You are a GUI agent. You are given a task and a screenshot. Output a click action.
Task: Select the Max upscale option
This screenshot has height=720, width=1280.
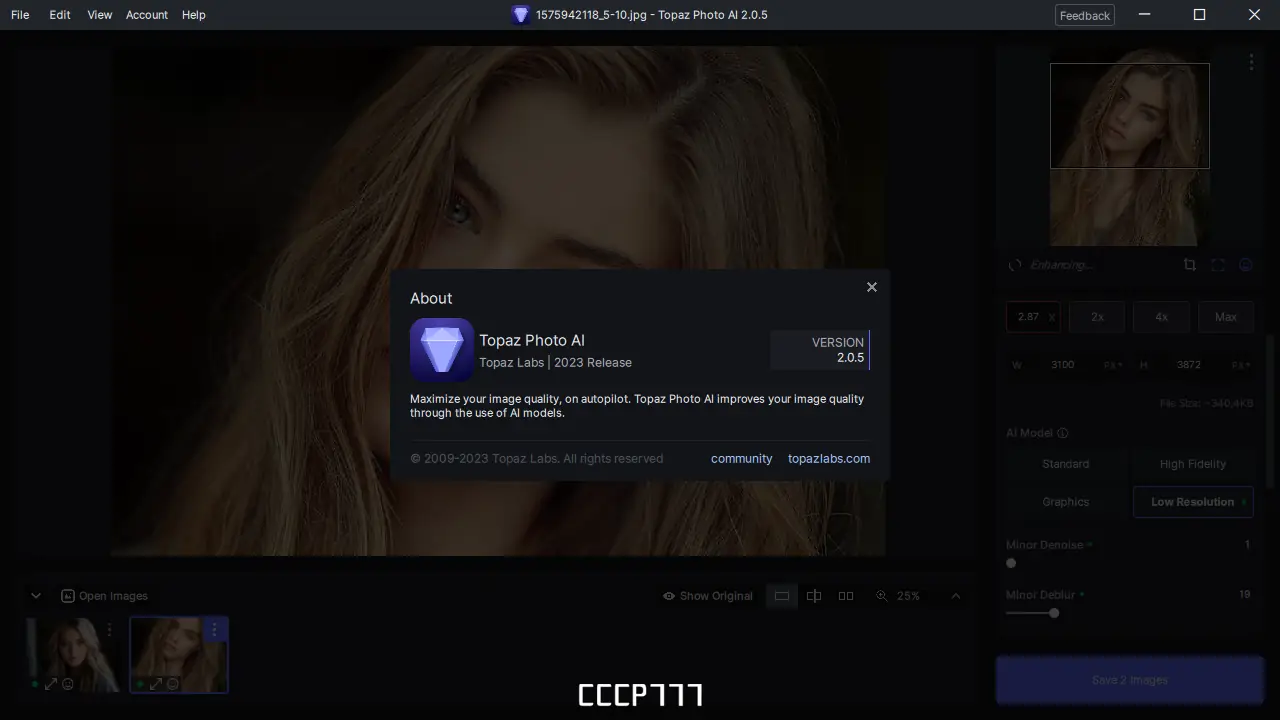click(x=1226, y=317)
